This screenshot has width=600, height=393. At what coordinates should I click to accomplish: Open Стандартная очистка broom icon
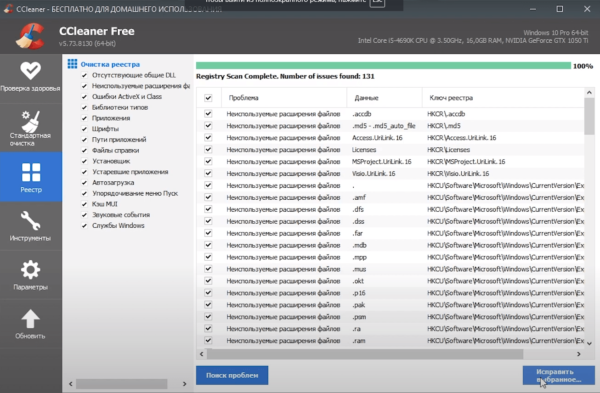pos(31,121)
